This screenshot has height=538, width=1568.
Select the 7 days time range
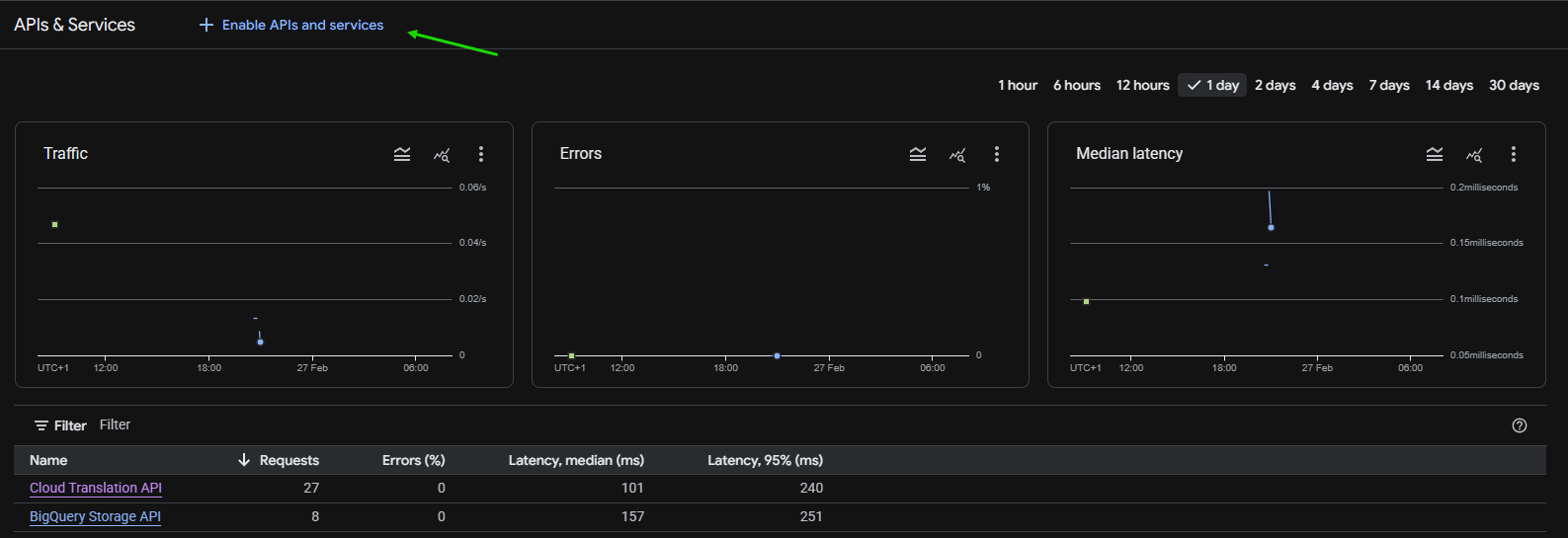(1388, 86)
